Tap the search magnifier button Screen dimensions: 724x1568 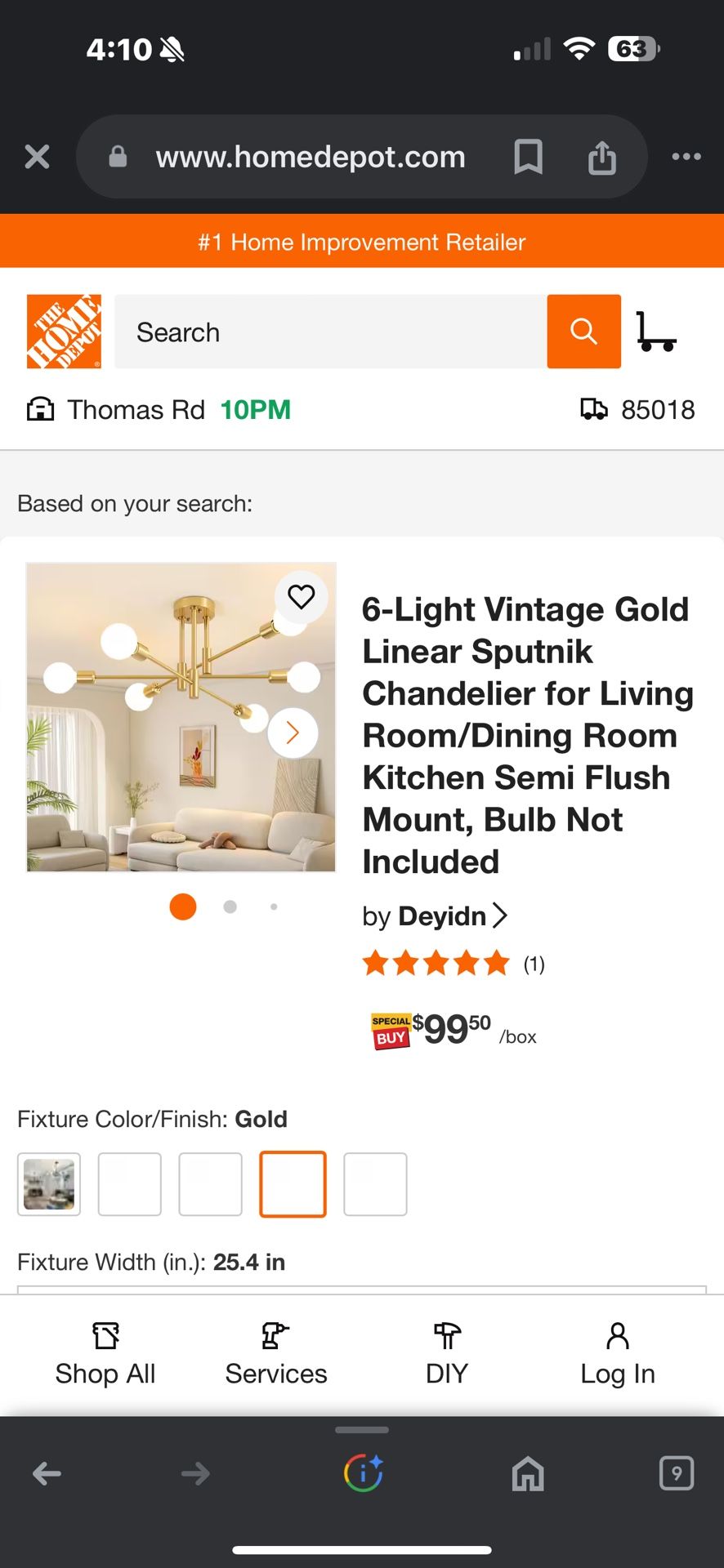click(x=583, y=332)
